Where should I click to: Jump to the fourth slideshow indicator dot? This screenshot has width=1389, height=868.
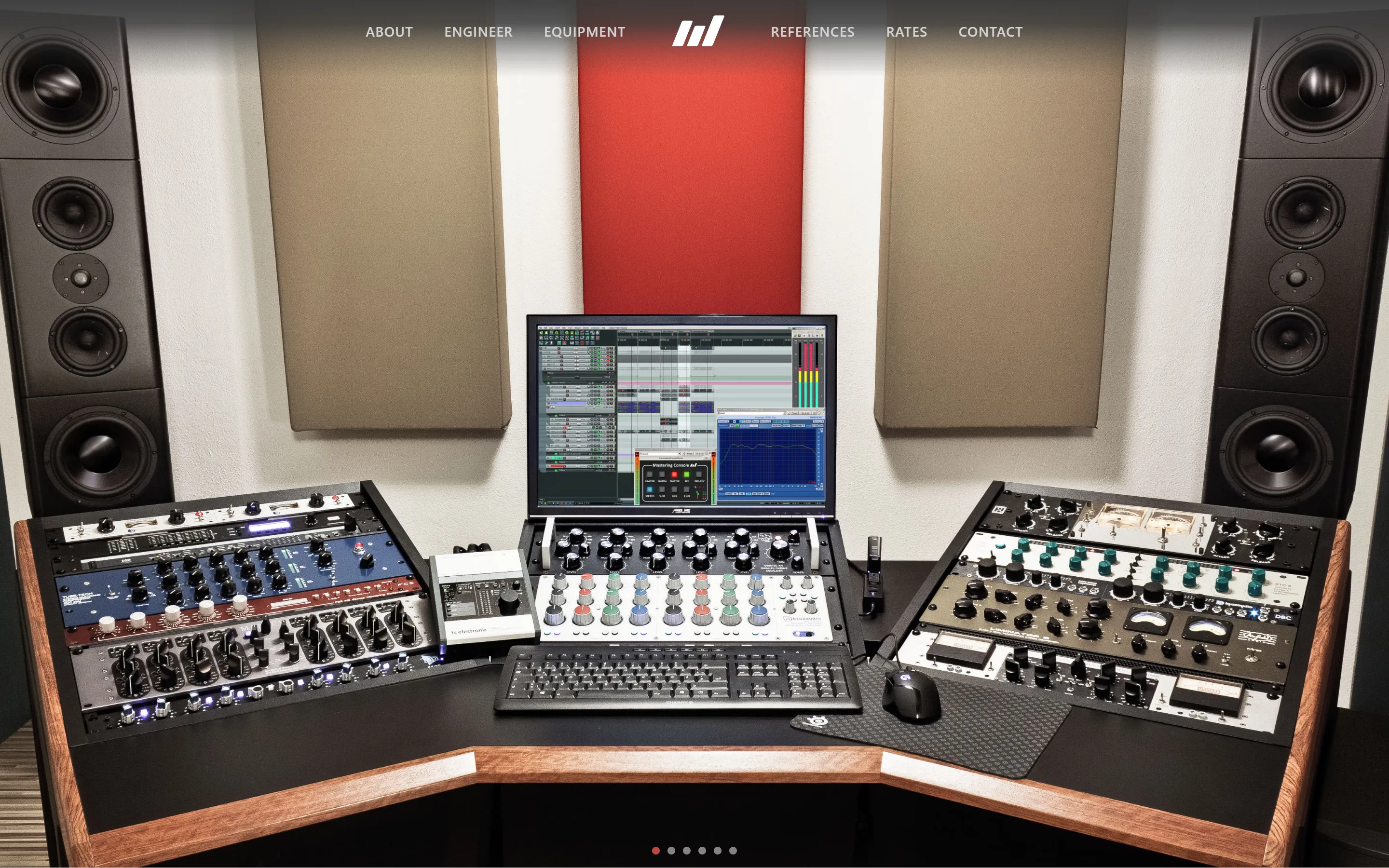702,851
